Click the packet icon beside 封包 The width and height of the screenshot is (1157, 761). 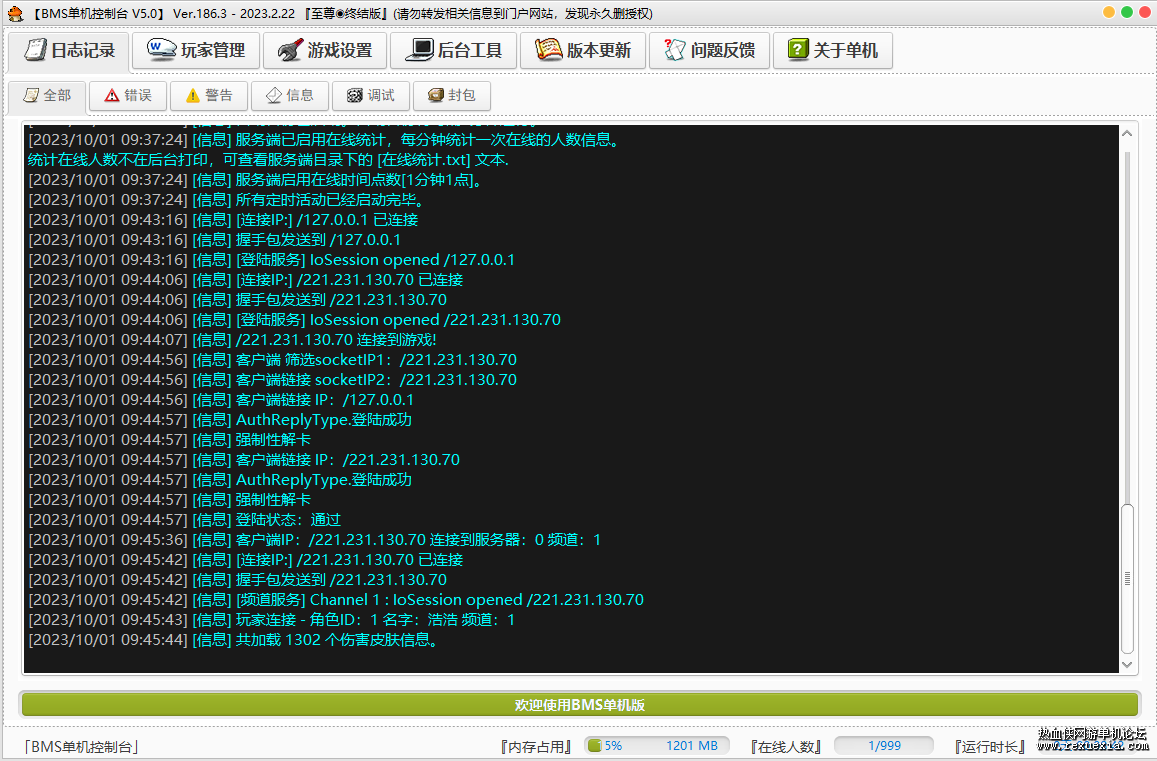(436, 95)
